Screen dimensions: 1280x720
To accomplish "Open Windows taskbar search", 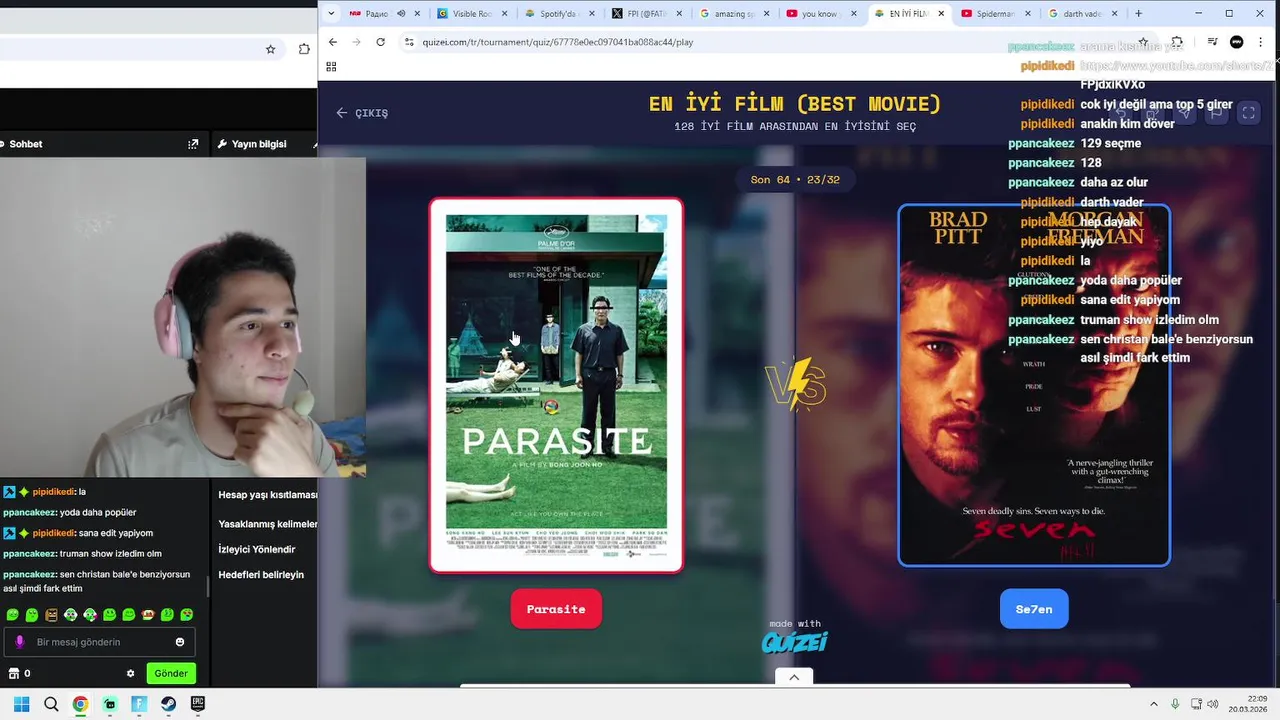I will coord(51,704).
